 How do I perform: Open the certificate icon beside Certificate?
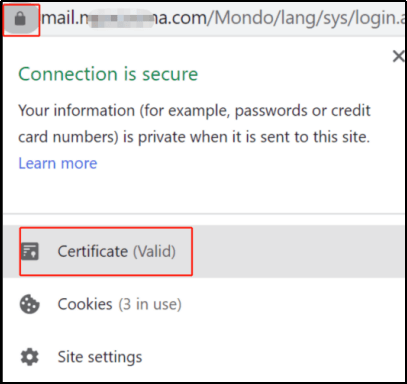(x=30, y=251)
